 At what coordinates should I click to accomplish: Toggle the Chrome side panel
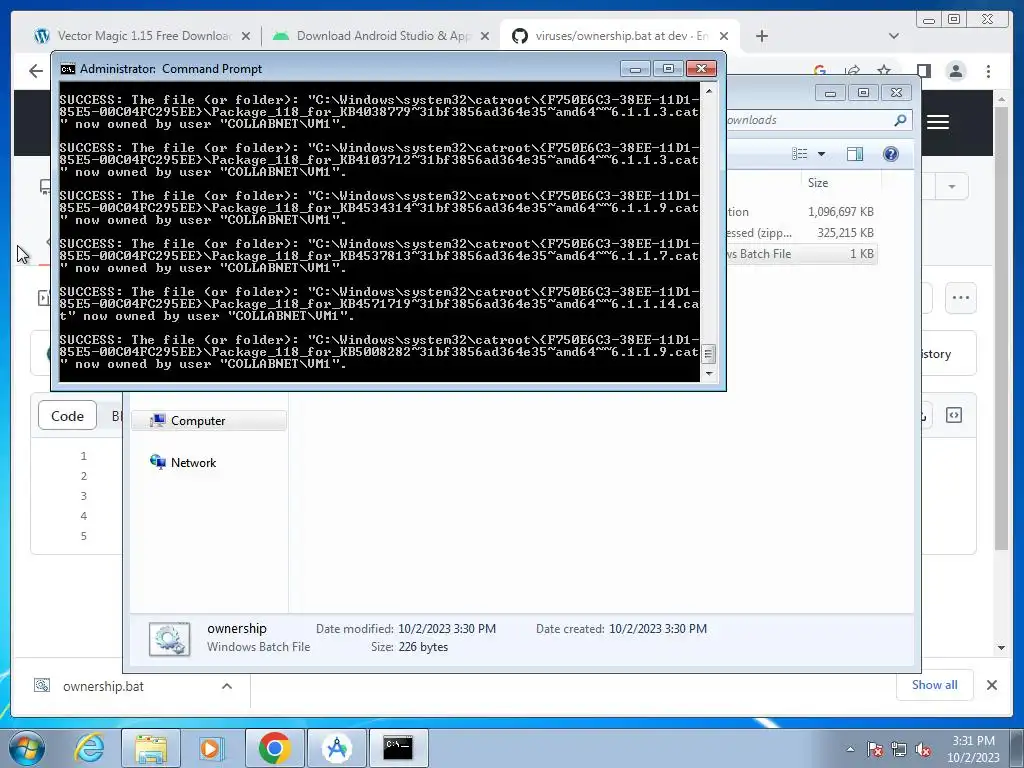coord(923,71)
